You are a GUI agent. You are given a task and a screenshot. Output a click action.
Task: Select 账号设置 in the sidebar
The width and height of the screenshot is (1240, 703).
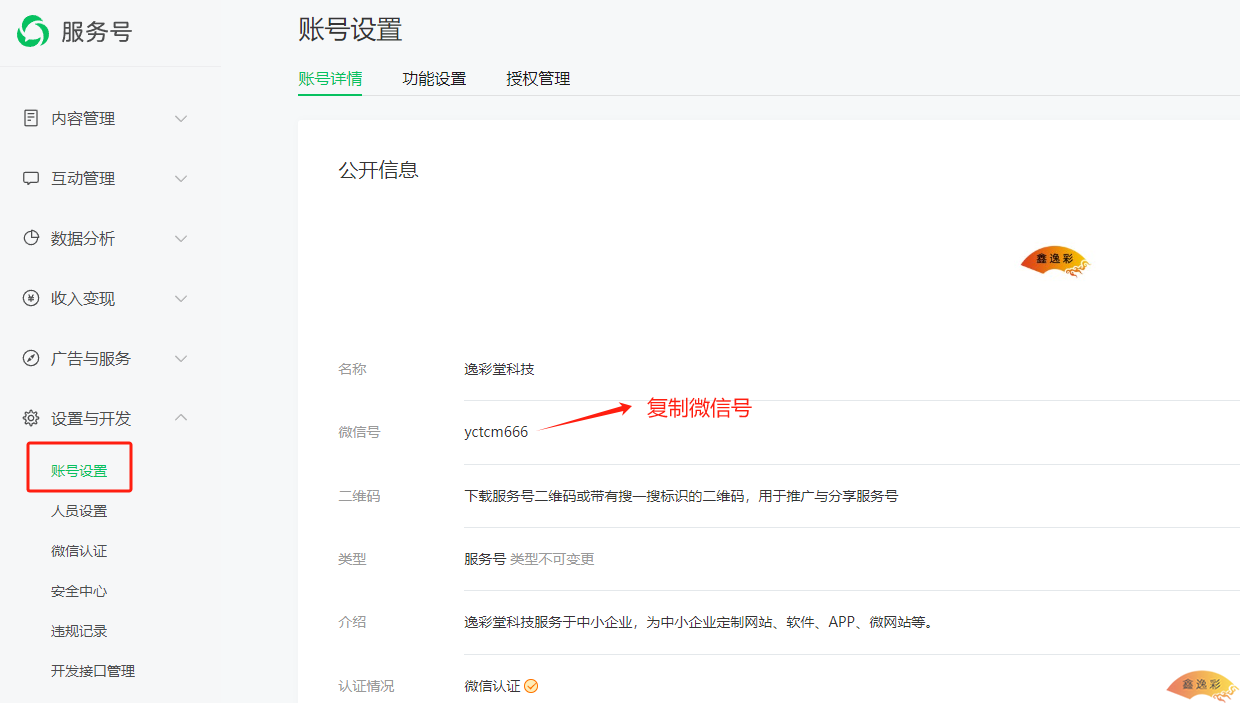[79, 471]
